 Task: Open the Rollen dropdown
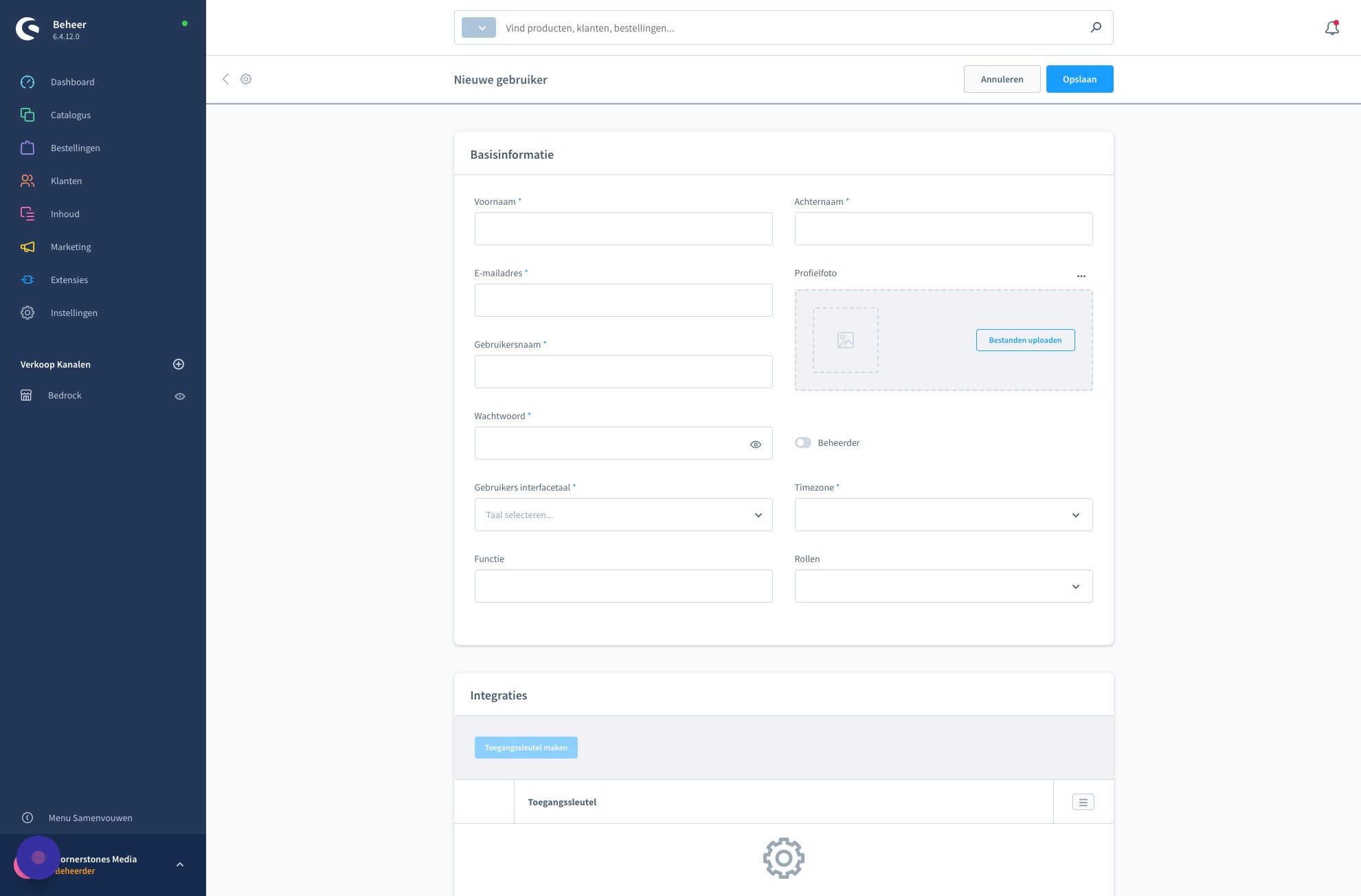click(943, 586)
